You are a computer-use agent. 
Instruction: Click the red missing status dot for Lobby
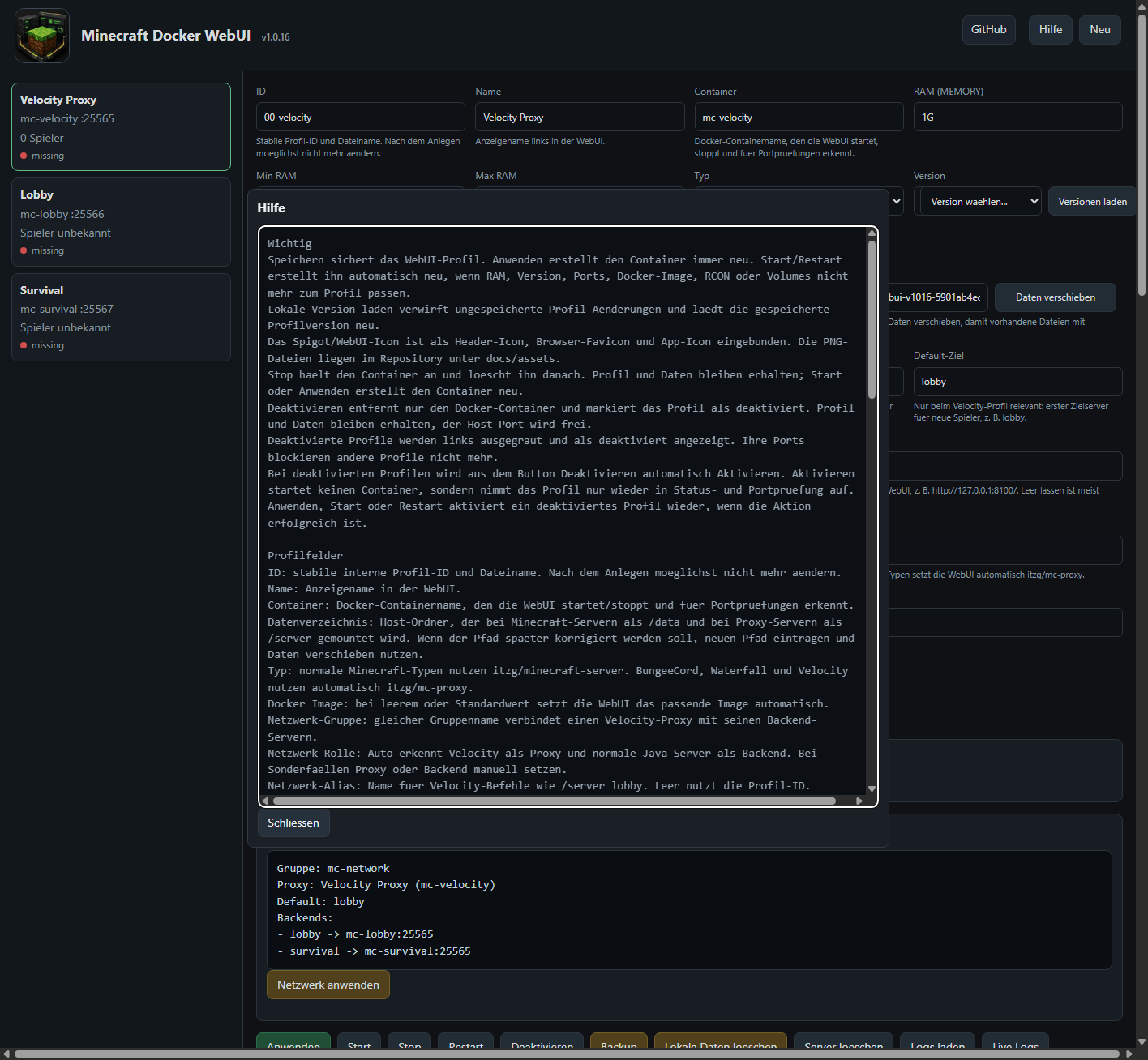pos(24,250)
